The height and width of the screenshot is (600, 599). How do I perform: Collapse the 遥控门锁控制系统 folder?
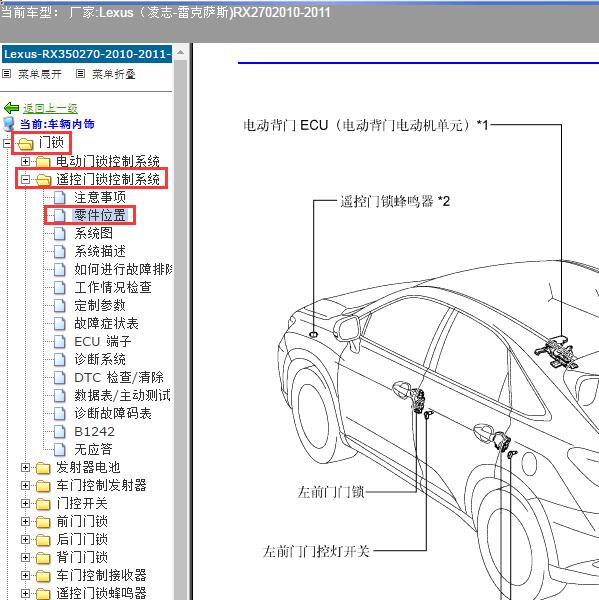pos(25,179)
